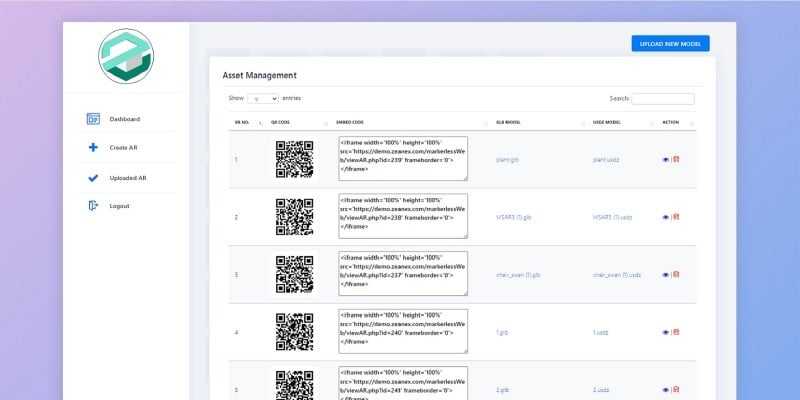
Task: Click the Dashboard icon in sidebar
Action: pyautogui.click(x=93, y=119)
